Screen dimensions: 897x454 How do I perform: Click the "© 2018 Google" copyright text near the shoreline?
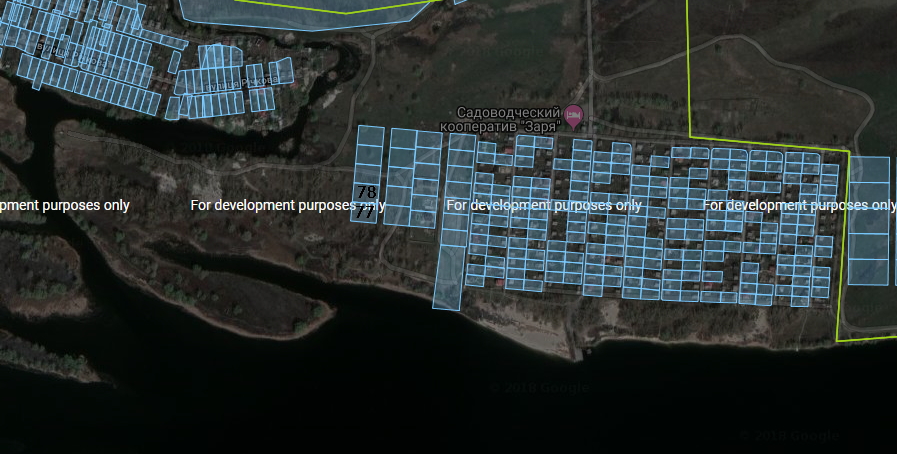[x=540, y=388]
